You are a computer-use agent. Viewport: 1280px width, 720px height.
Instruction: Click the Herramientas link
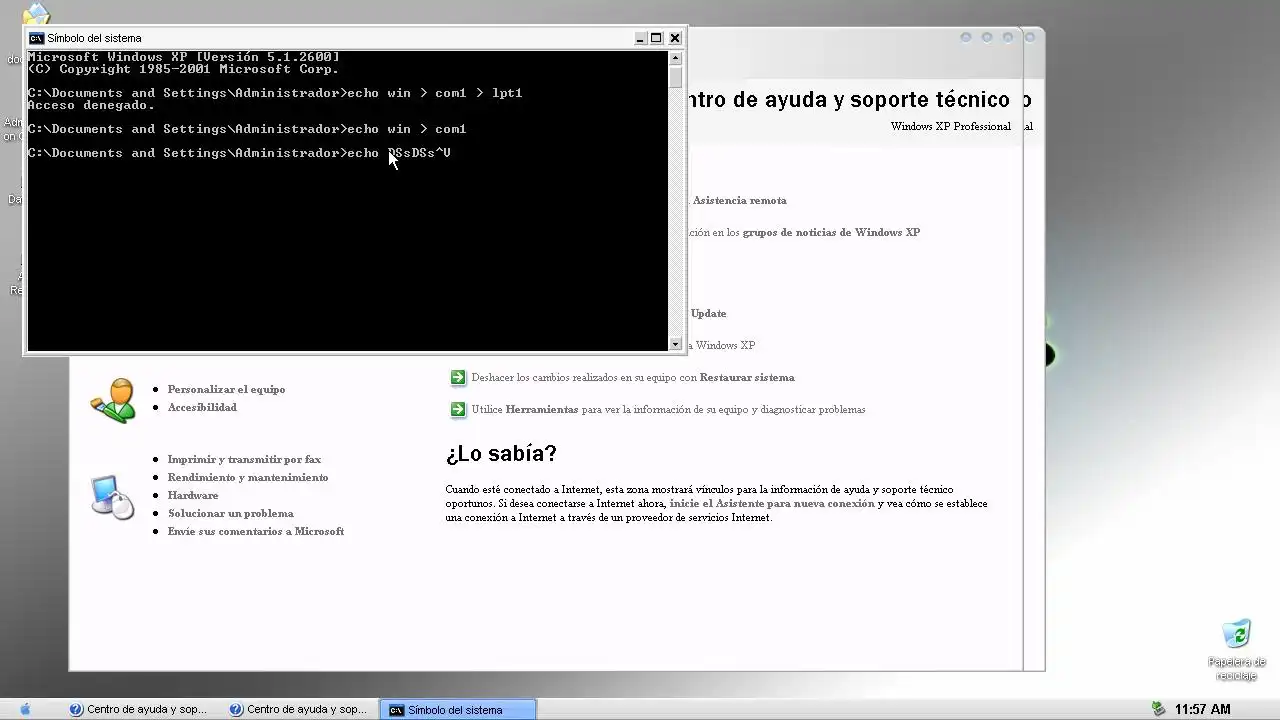pyautogui.click(x=542, y=409)
